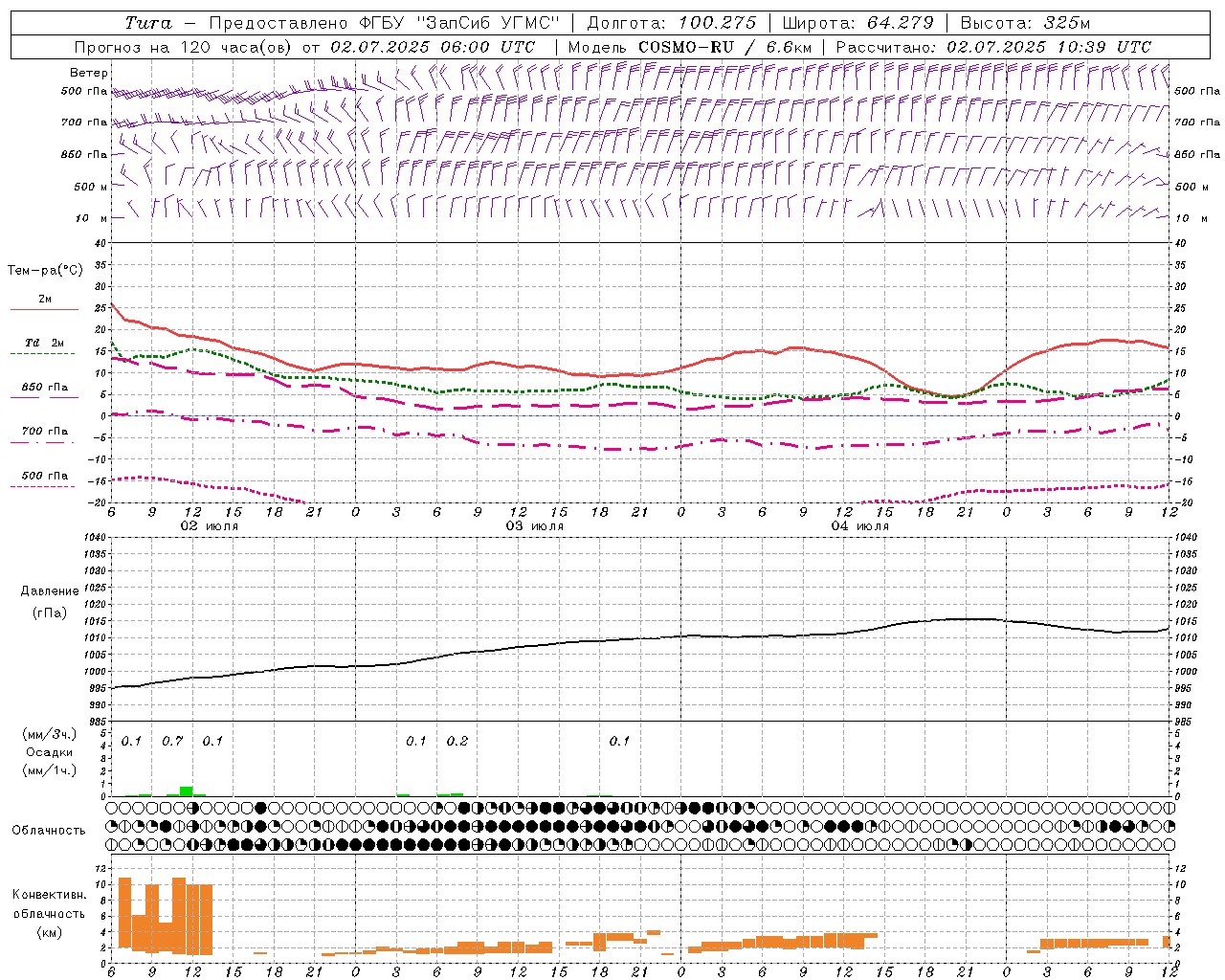Click the "Долгота: 100.275" longitude value
The image size is (1225, 980).
pos(672,23)
